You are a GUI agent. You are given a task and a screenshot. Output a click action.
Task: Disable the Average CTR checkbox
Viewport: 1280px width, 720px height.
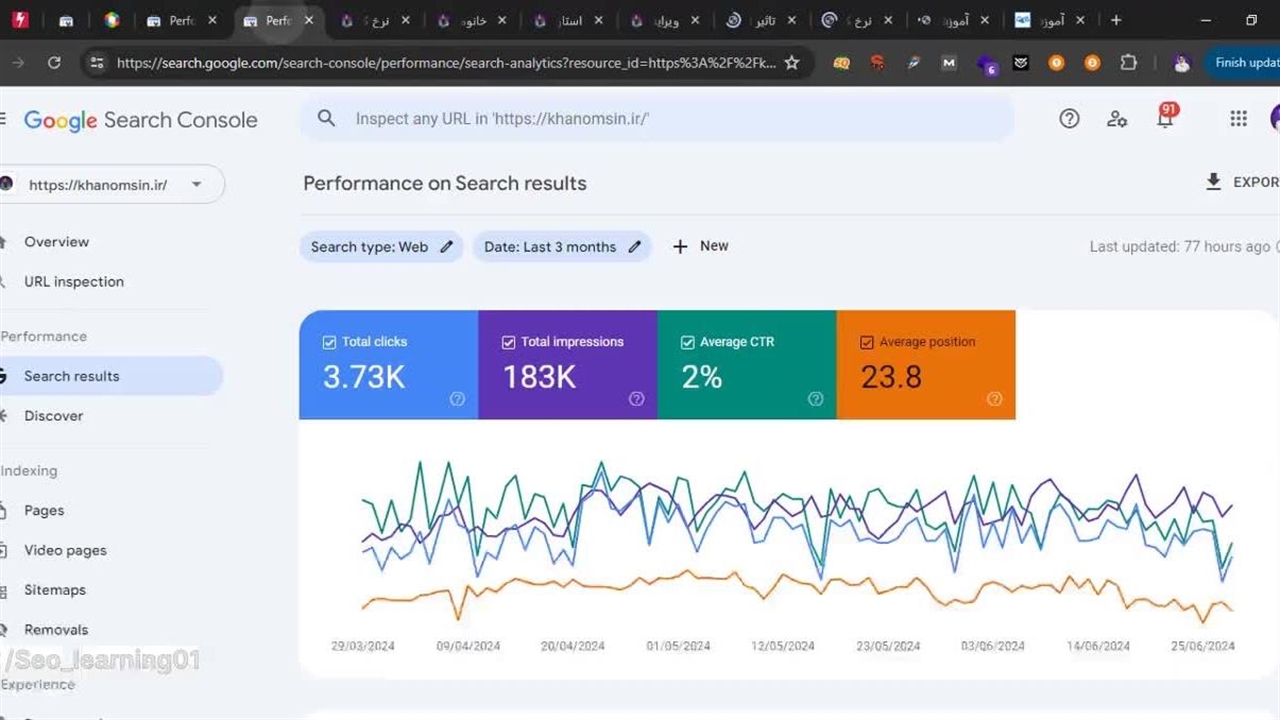tap(687, 342)
